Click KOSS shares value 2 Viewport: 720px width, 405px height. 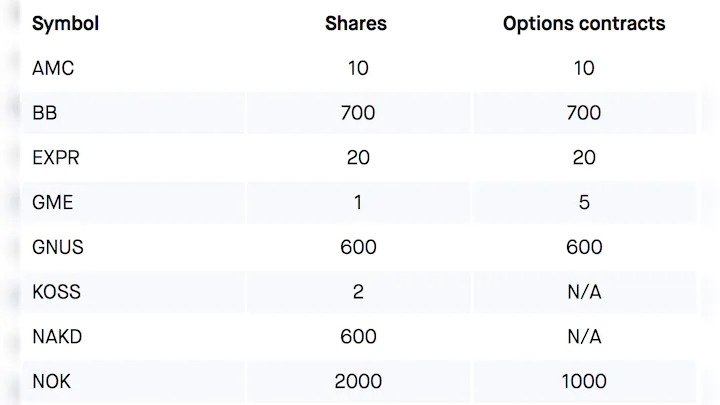tap(358, 292)
